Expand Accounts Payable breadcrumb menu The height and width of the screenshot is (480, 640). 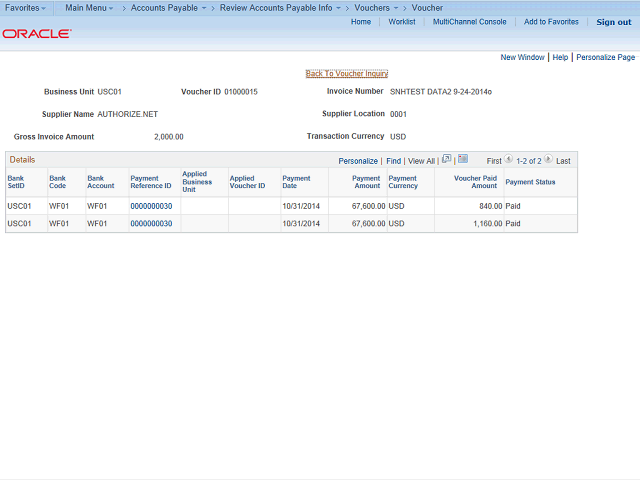click(169, 7)
